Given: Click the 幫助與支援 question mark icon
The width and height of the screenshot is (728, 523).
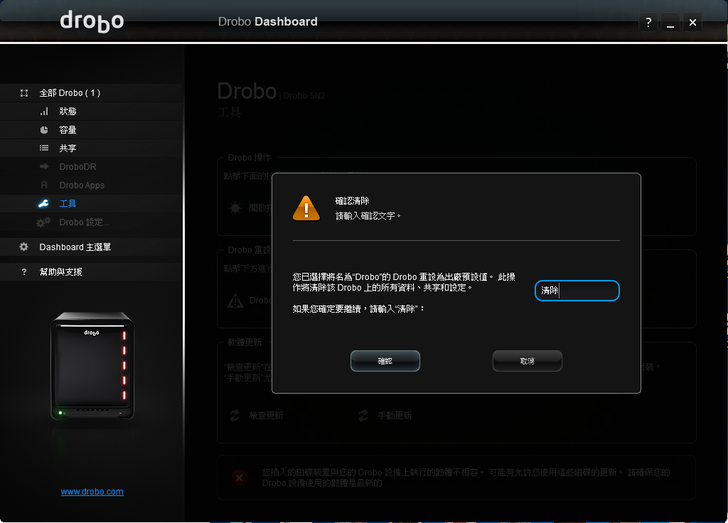Looking at the screenshot, I should click(x=24, y=272).
